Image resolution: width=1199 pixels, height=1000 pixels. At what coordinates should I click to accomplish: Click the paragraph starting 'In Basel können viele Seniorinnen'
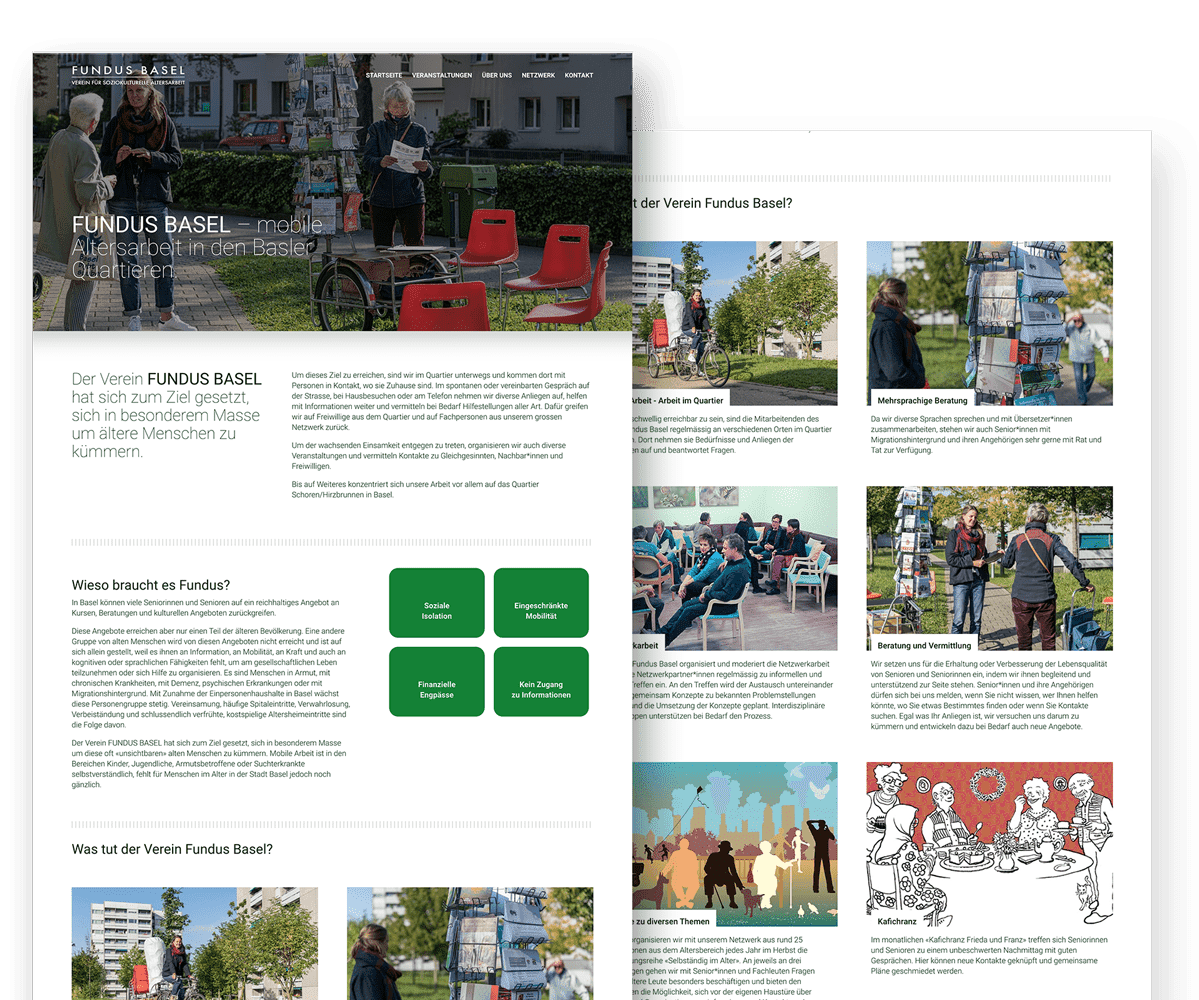pos(206,608)
